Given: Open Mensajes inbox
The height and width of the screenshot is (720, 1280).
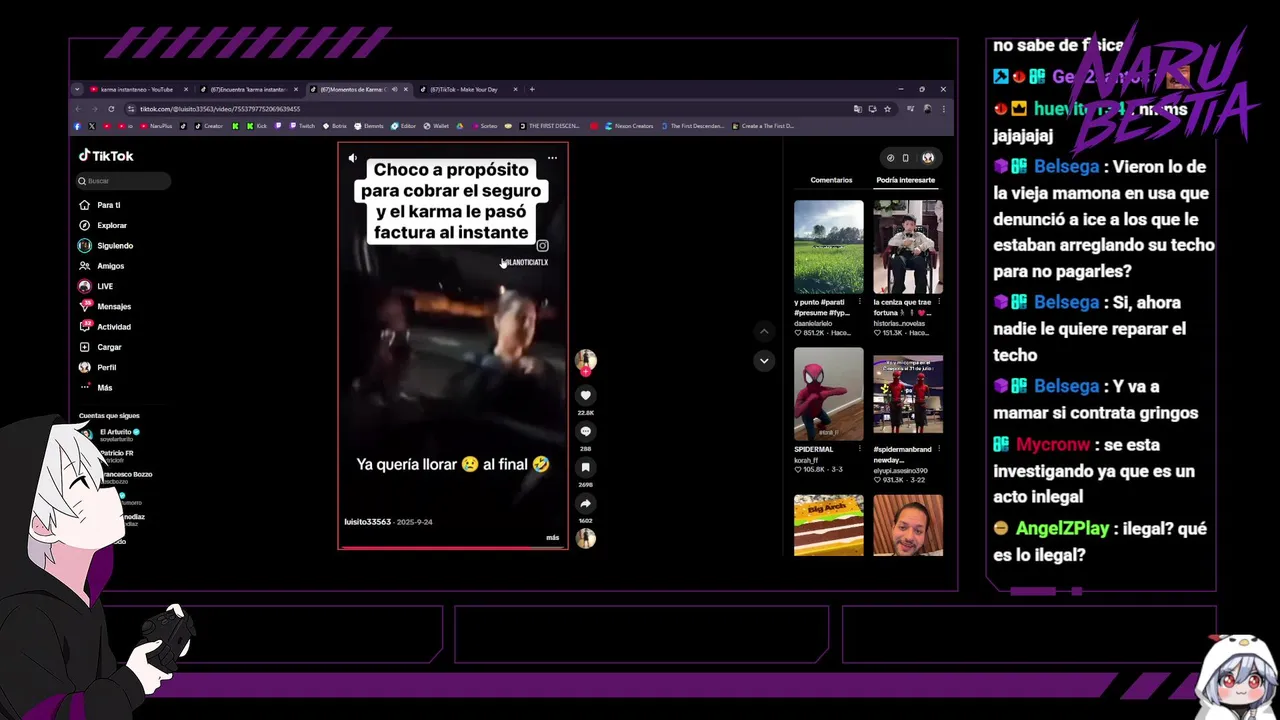Looking at the screenshot, I should click(x=105, y=306).
